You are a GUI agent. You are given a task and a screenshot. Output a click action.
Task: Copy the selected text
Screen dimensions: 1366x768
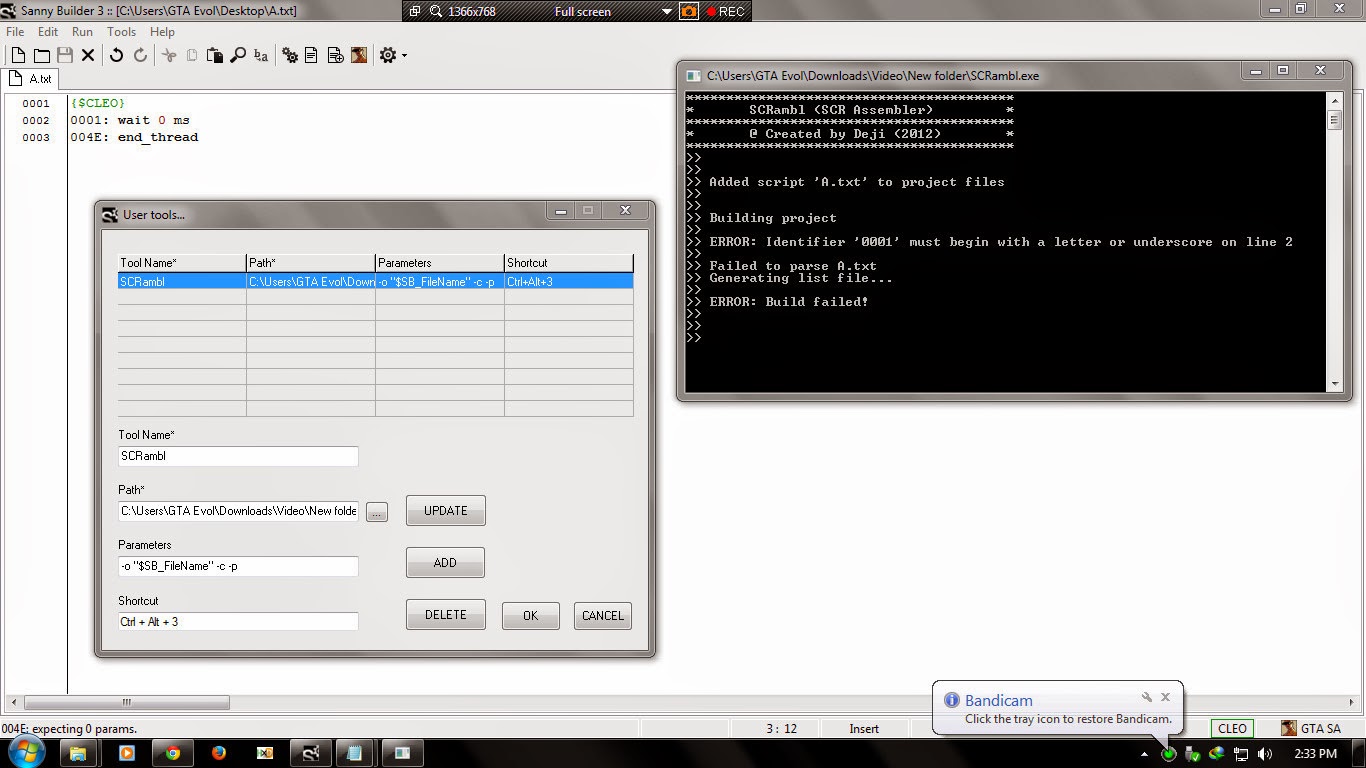tap(192, 56)
